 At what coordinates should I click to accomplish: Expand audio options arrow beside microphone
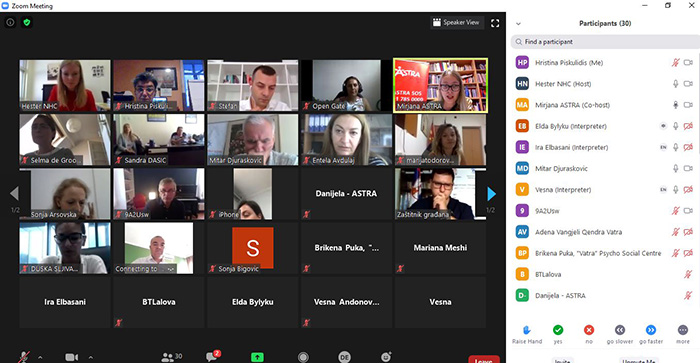(40, 357)
